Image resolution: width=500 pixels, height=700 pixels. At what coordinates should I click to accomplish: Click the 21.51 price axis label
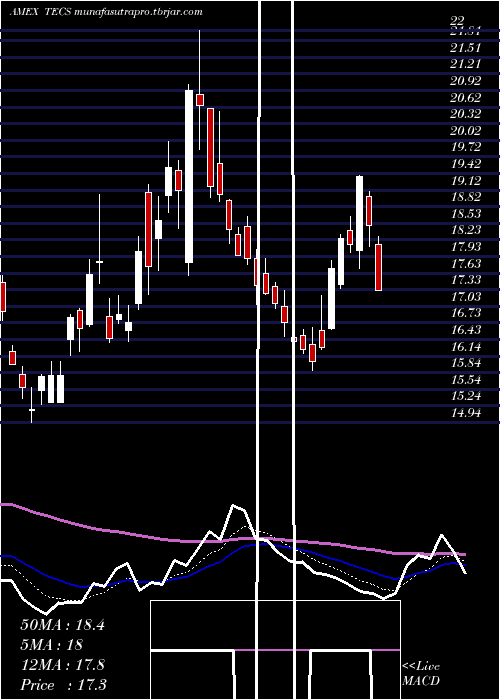coord(465,48)
